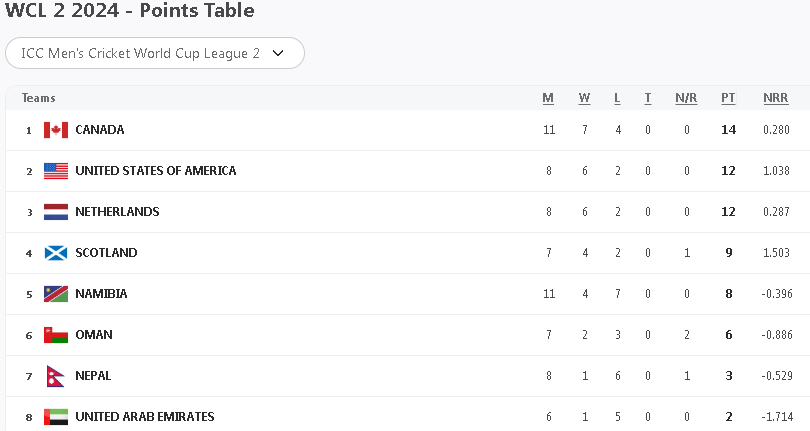Click the United Arab Emirates flag

click(x=56, y=417)
